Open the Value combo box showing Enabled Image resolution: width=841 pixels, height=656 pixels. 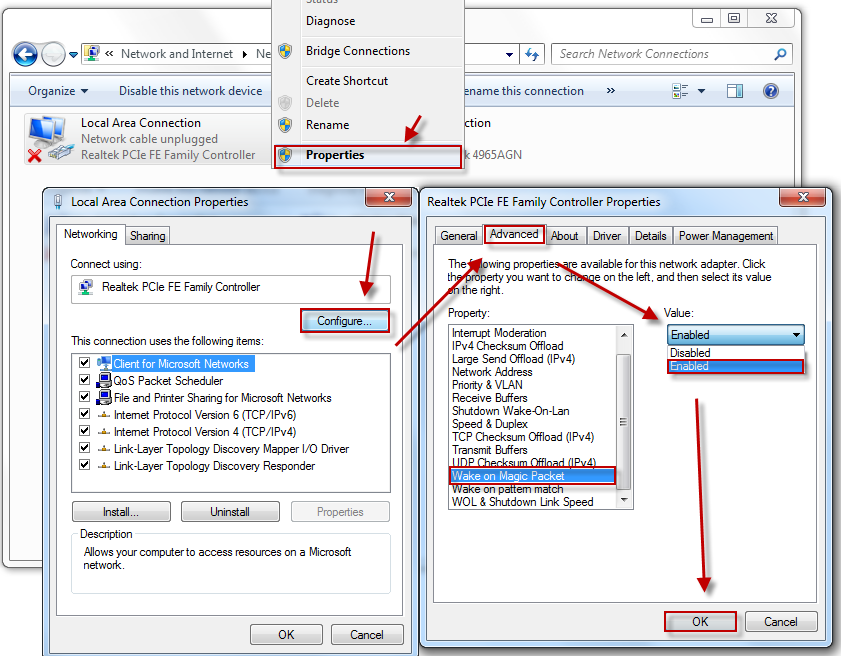[736, 335]
